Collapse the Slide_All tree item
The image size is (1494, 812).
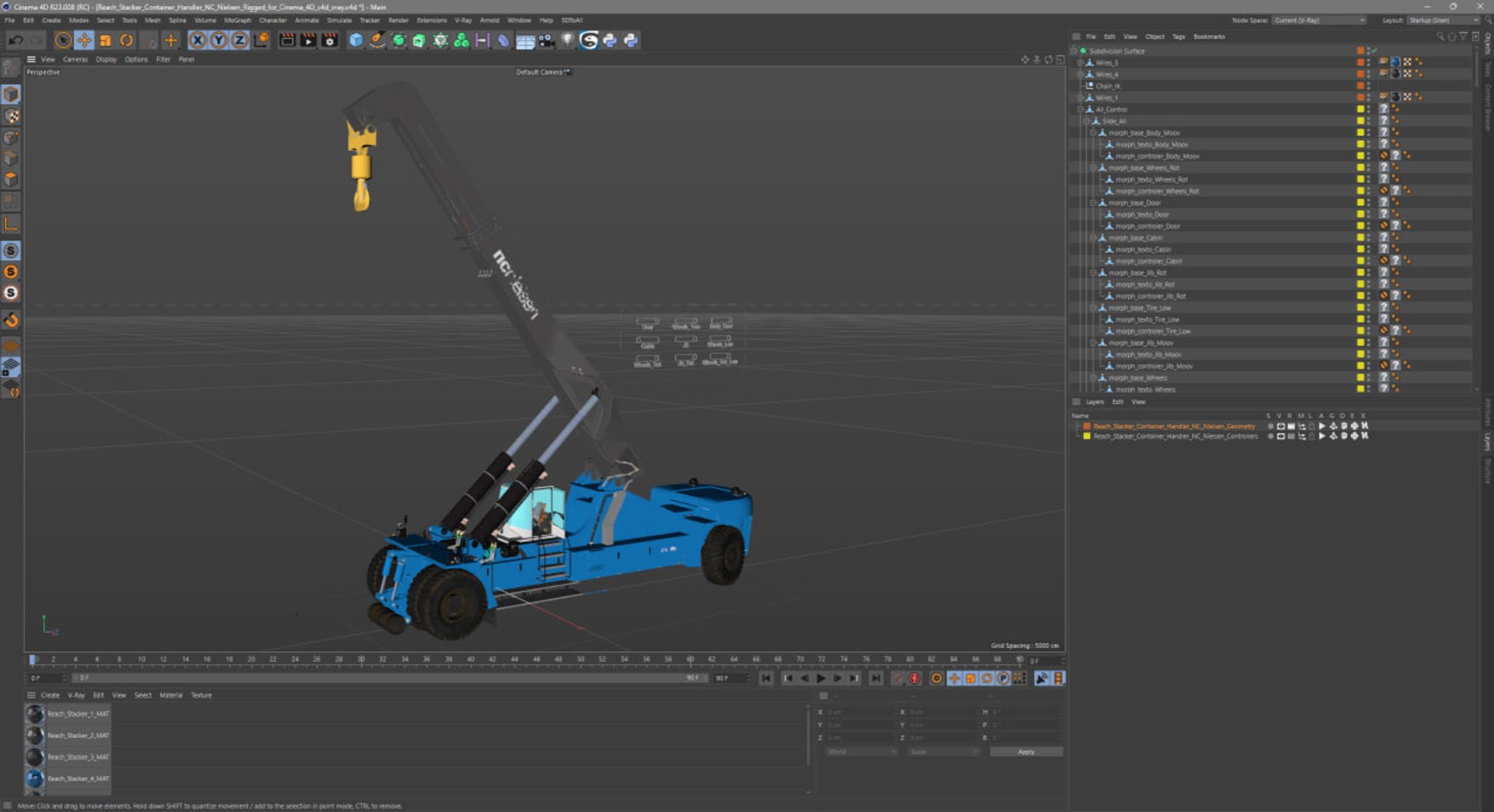tap(1087, 121)
